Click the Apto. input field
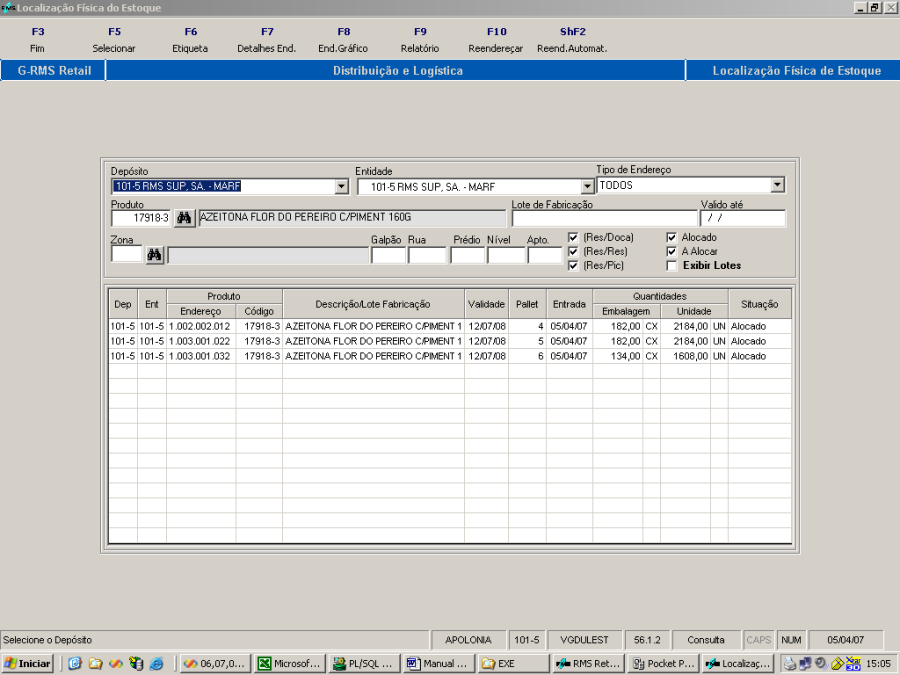Viewport: 900px width, 675px height. click(x=544, y=255)
